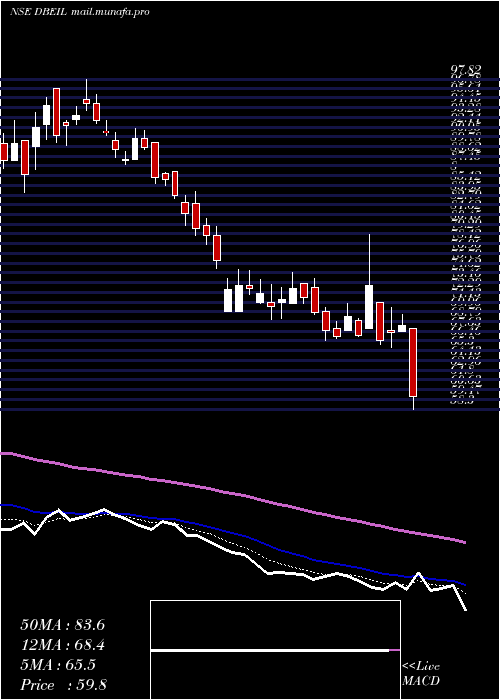Click the last large red candlestick
Viewport: 500px width, 700px height.
tap(413, 362)
